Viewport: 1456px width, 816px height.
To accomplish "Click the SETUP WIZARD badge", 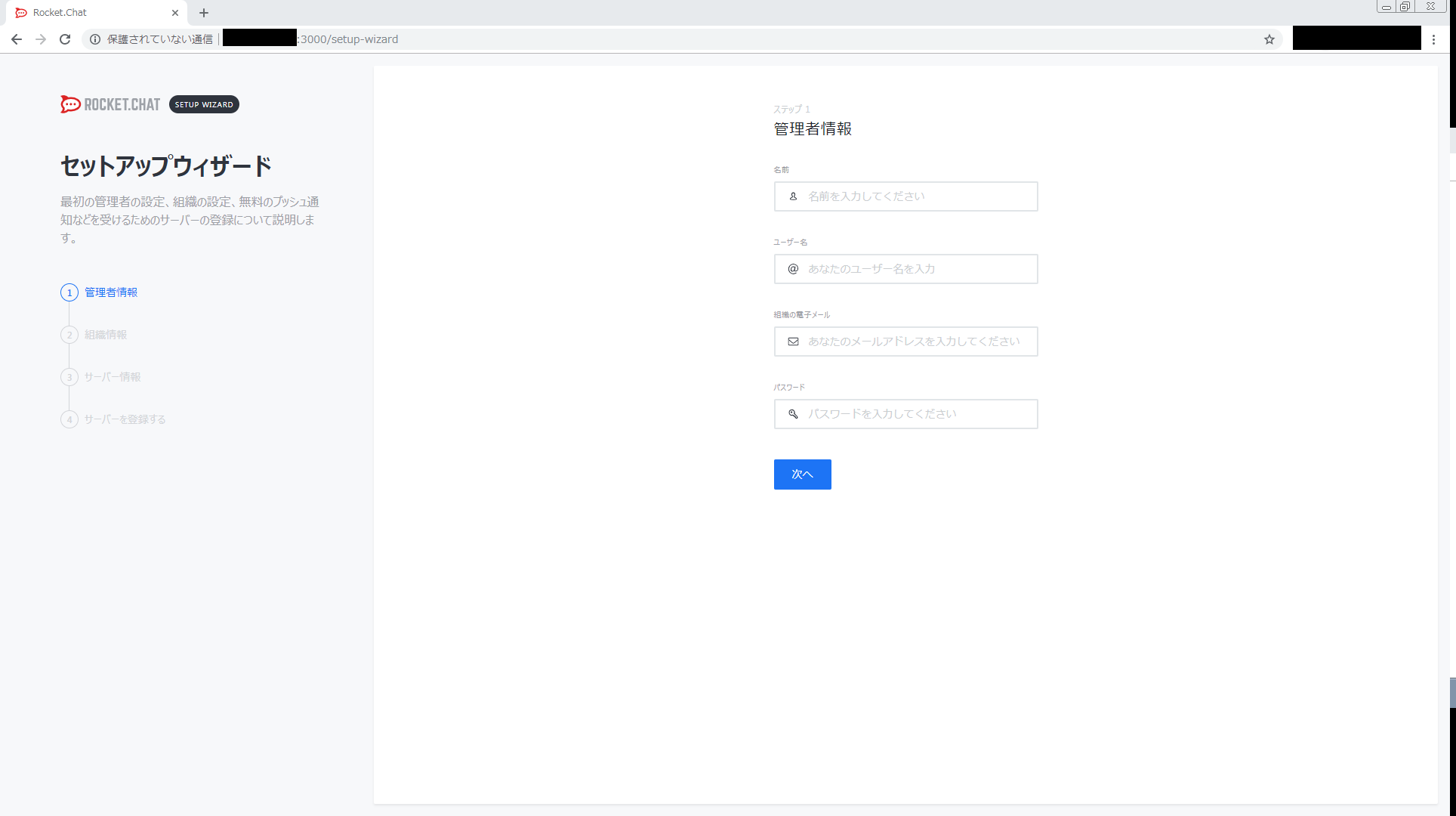I will 204,104.
